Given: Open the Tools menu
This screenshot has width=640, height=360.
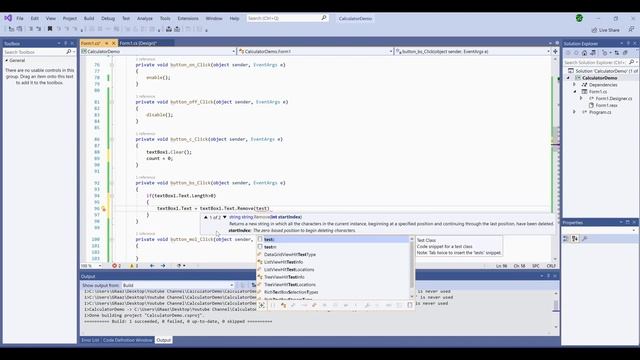Looking at the screenshot, I should [x=165, y=18].
